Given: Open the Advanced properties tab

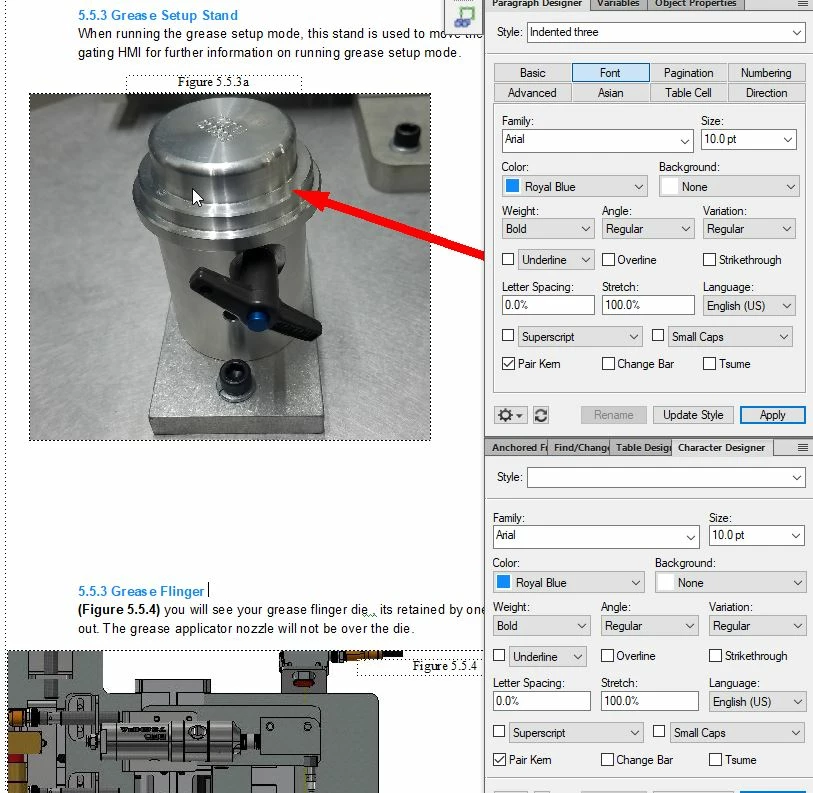Looking at the screenshot, I should coord(532,93).
